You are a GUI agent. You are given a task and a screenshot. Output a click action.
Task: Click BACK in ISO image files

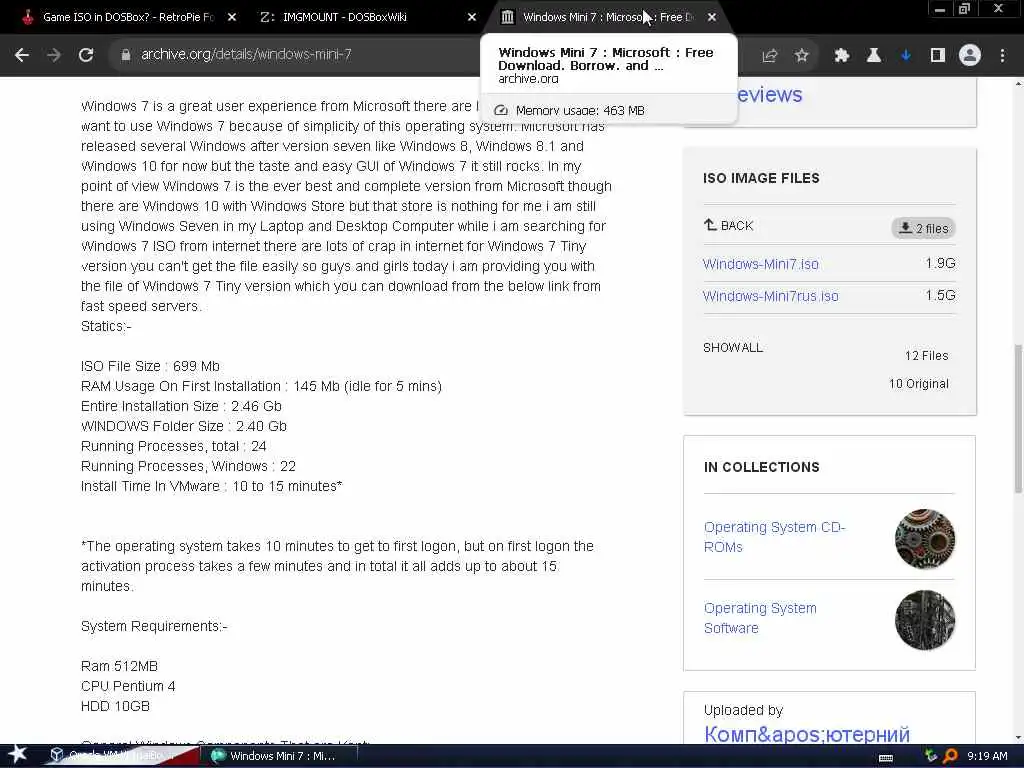(x=729, y=226)
